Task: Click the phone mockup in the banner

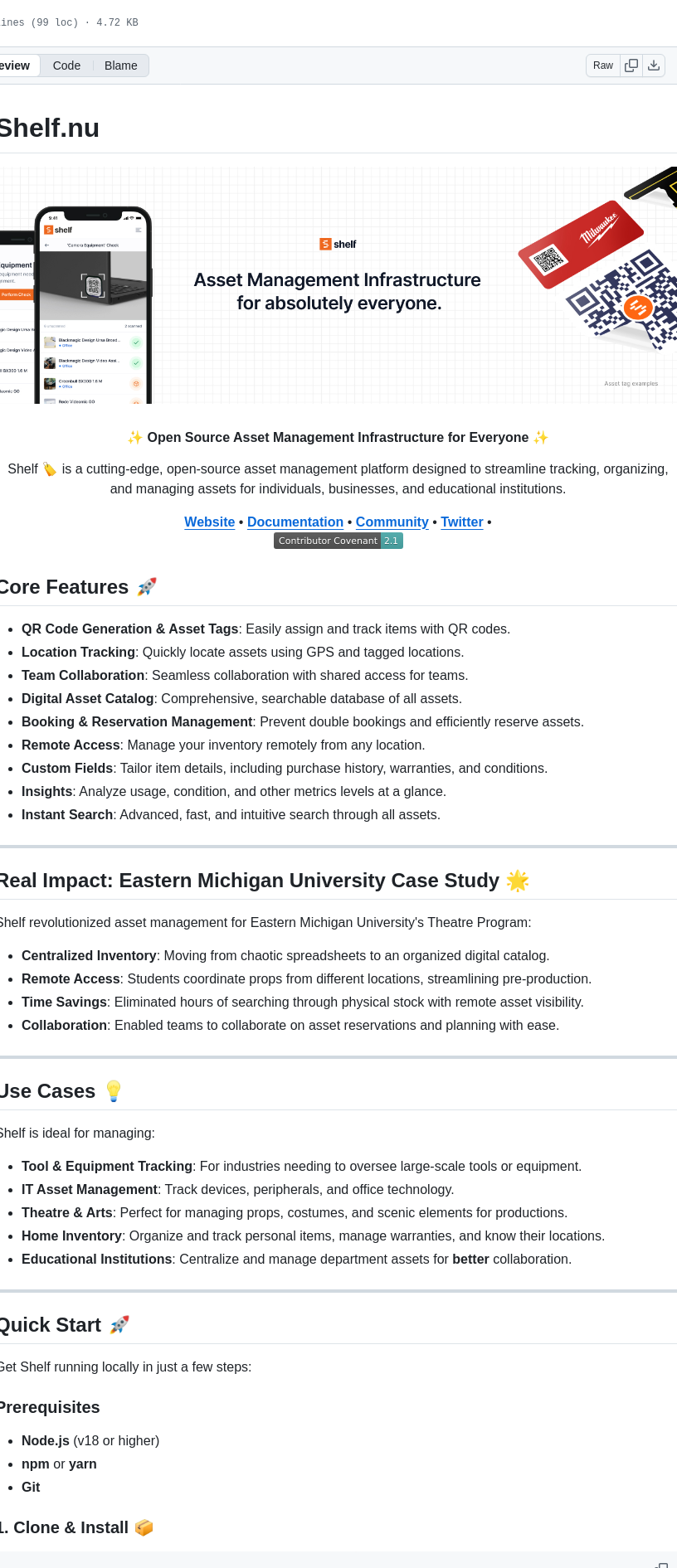Action: (93, 307)
